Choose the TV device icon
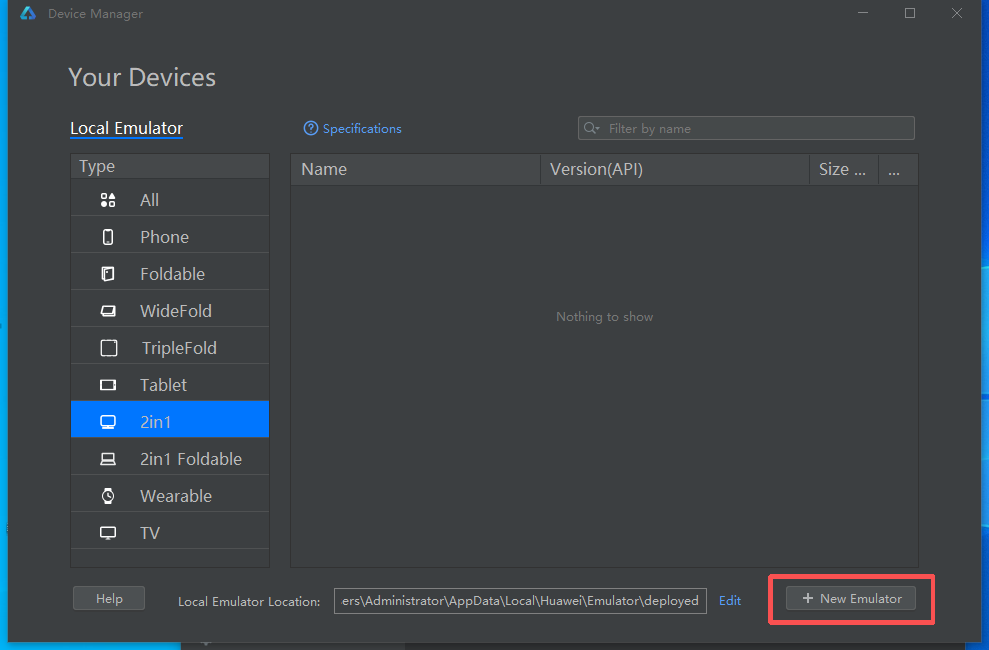Image resolution: width=989 pixels, height=650 pixels. click(108, 533)
